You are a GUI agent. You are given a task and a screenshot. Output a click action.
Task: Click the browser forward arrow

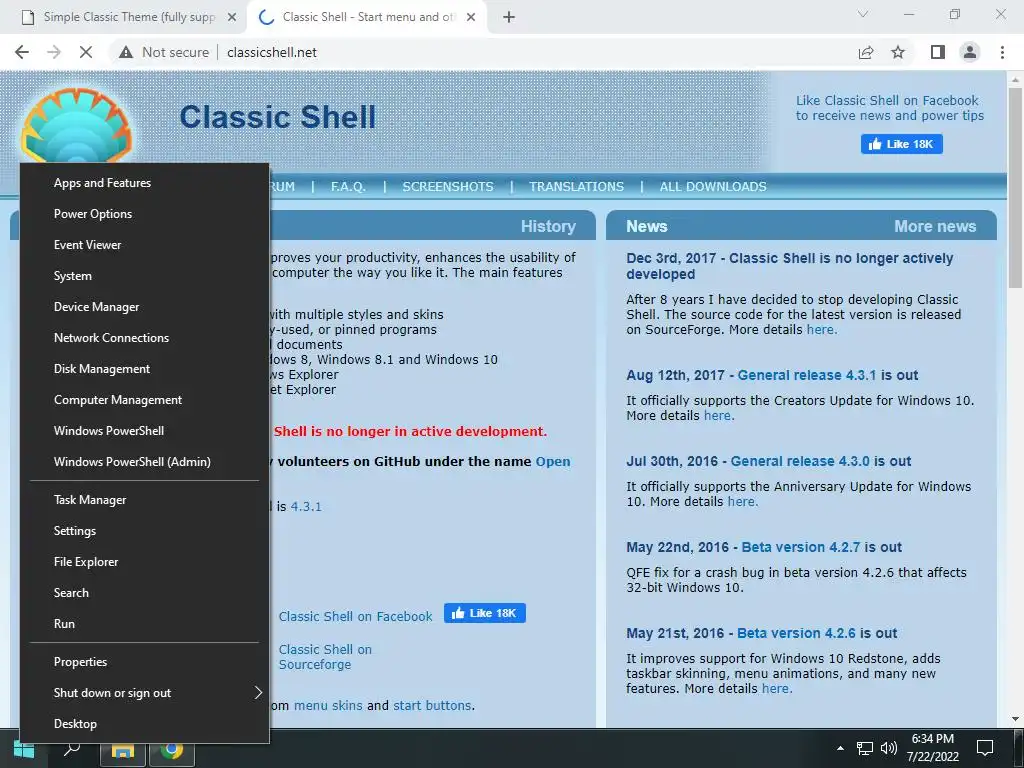tap(54, 52)
